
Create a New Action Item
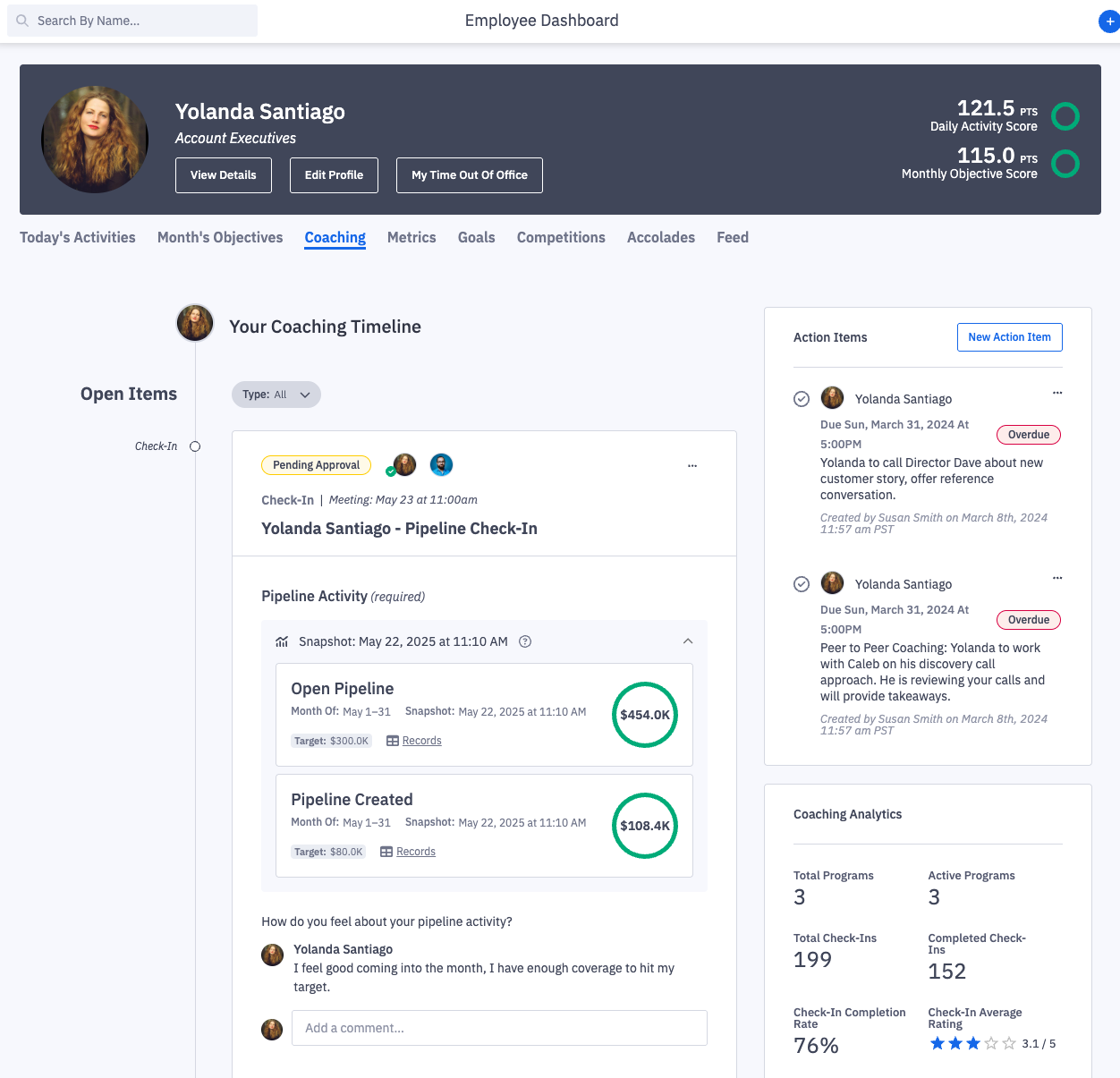coord(1010,337)
